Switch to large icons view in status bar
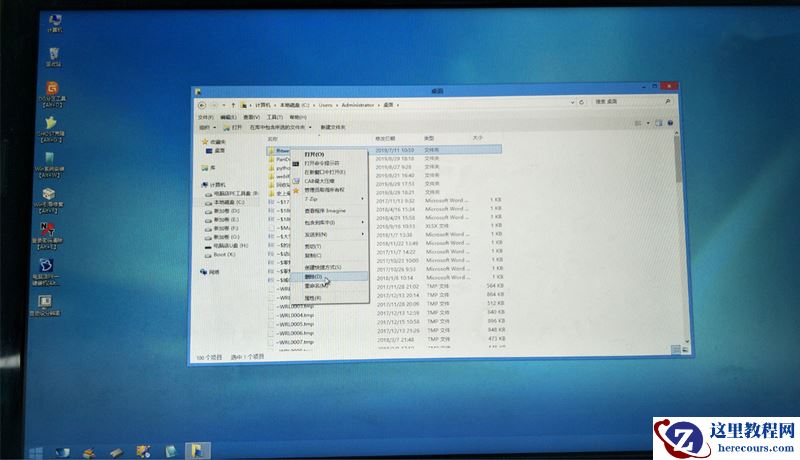 pyautogui.click(x=685, y=350)
